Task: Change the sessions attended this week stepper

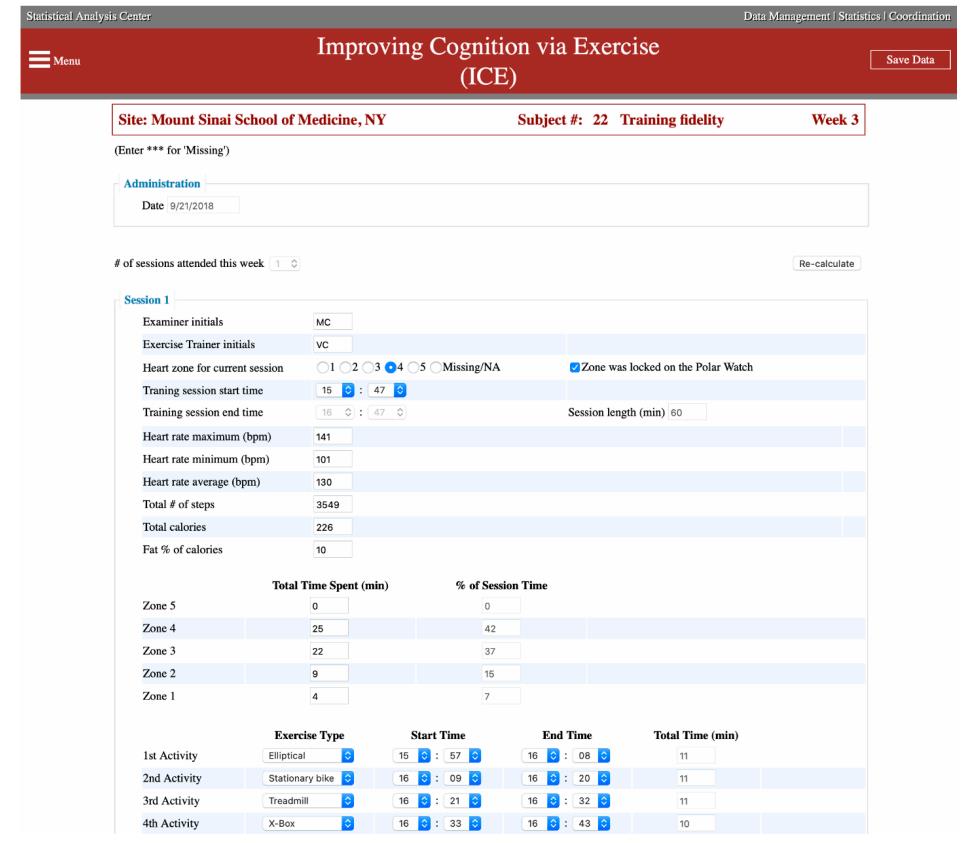Action: (286, 263)
